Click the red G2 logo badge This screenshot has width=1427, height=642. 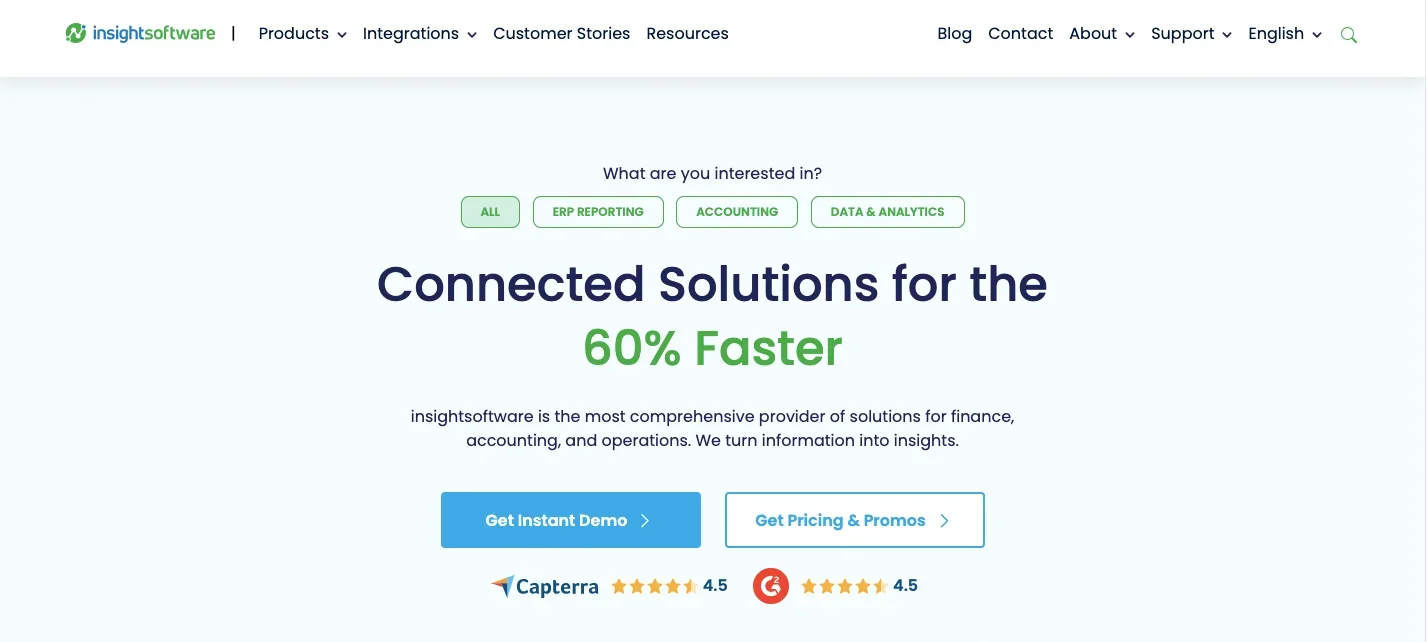pos(771,586)
